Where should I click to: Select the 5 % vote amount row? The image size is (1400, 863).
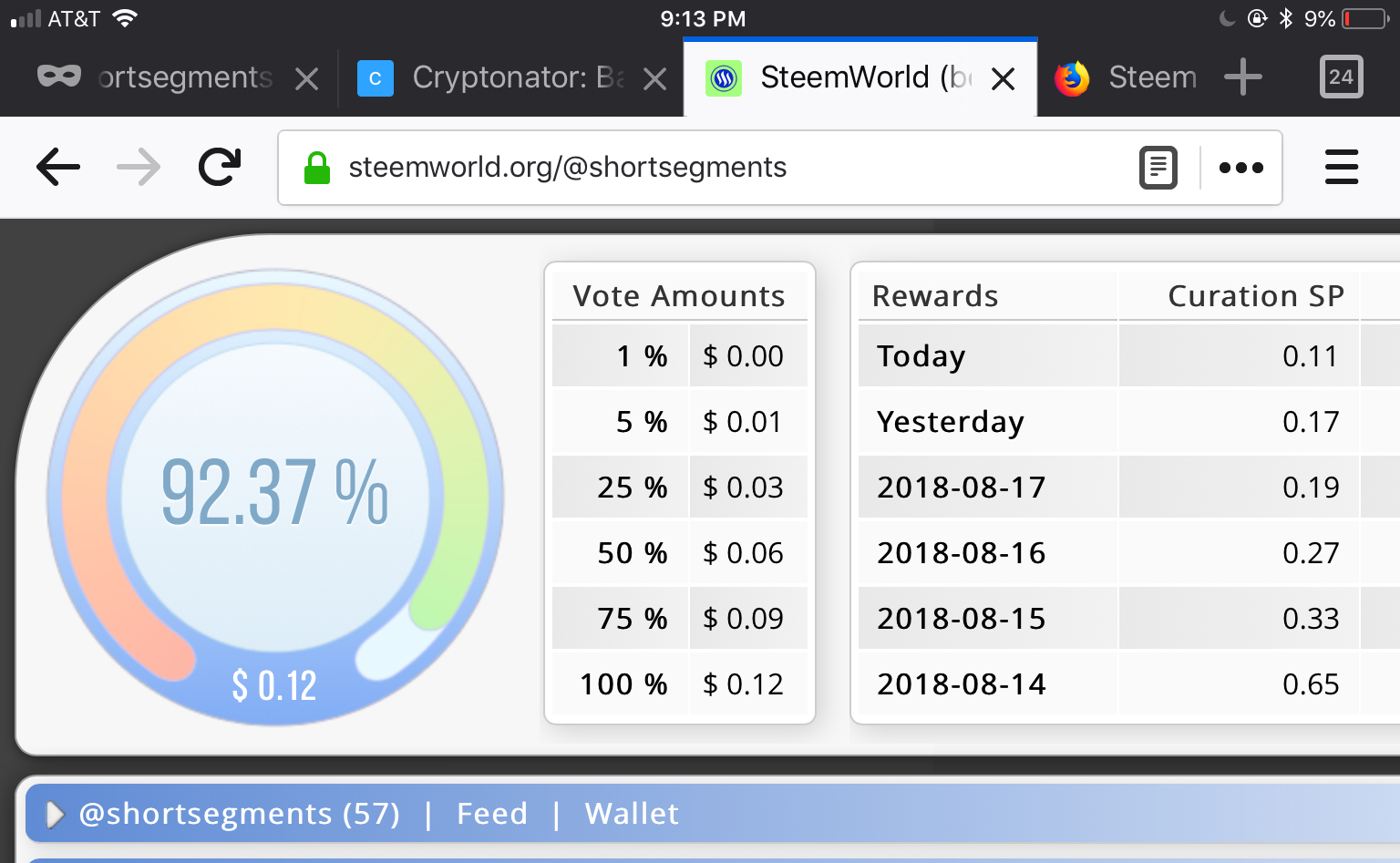[x=680, y=421]
